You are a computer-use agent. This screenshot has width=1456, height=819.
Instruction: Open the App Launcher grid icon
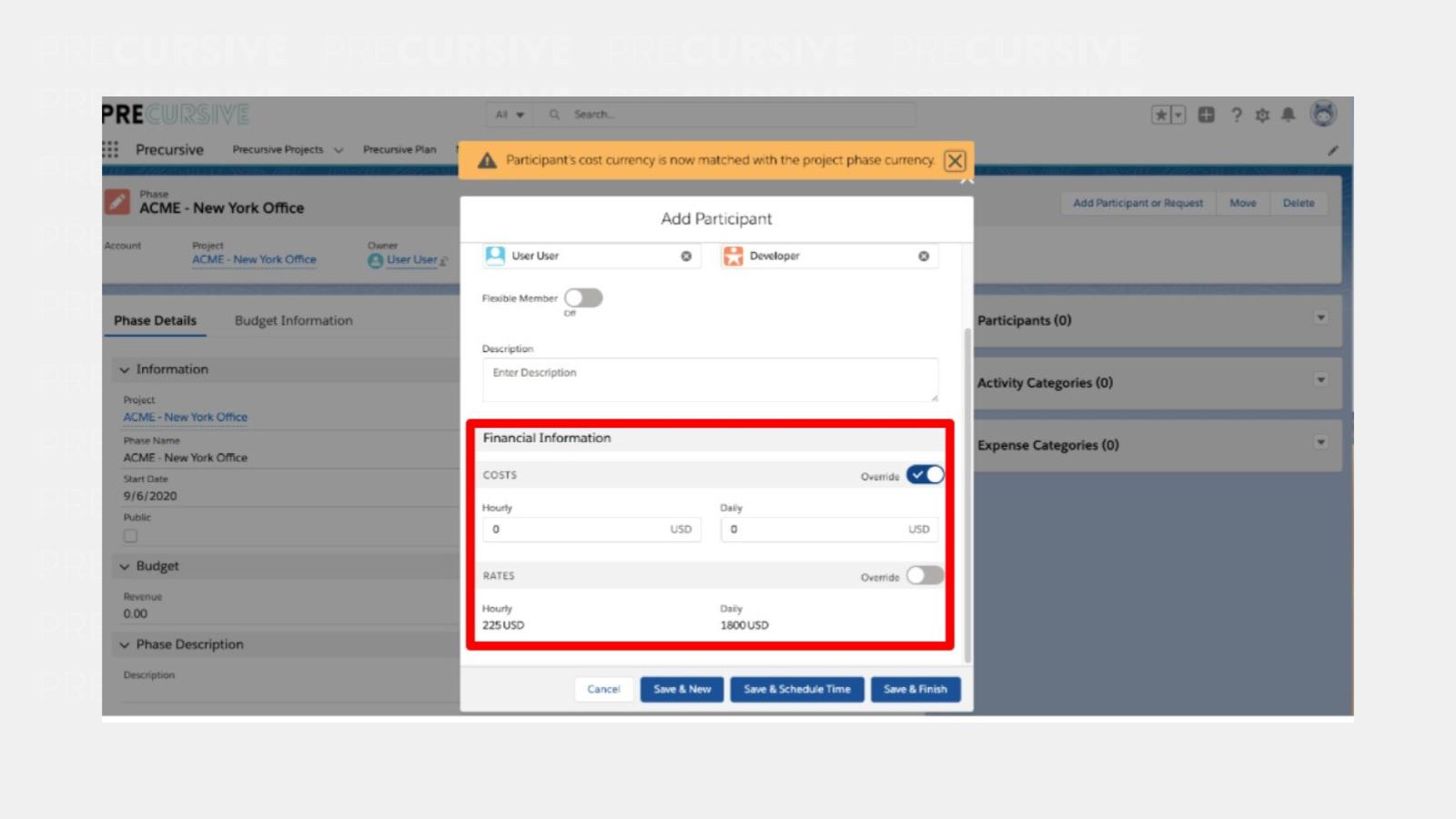click(111, 149)
